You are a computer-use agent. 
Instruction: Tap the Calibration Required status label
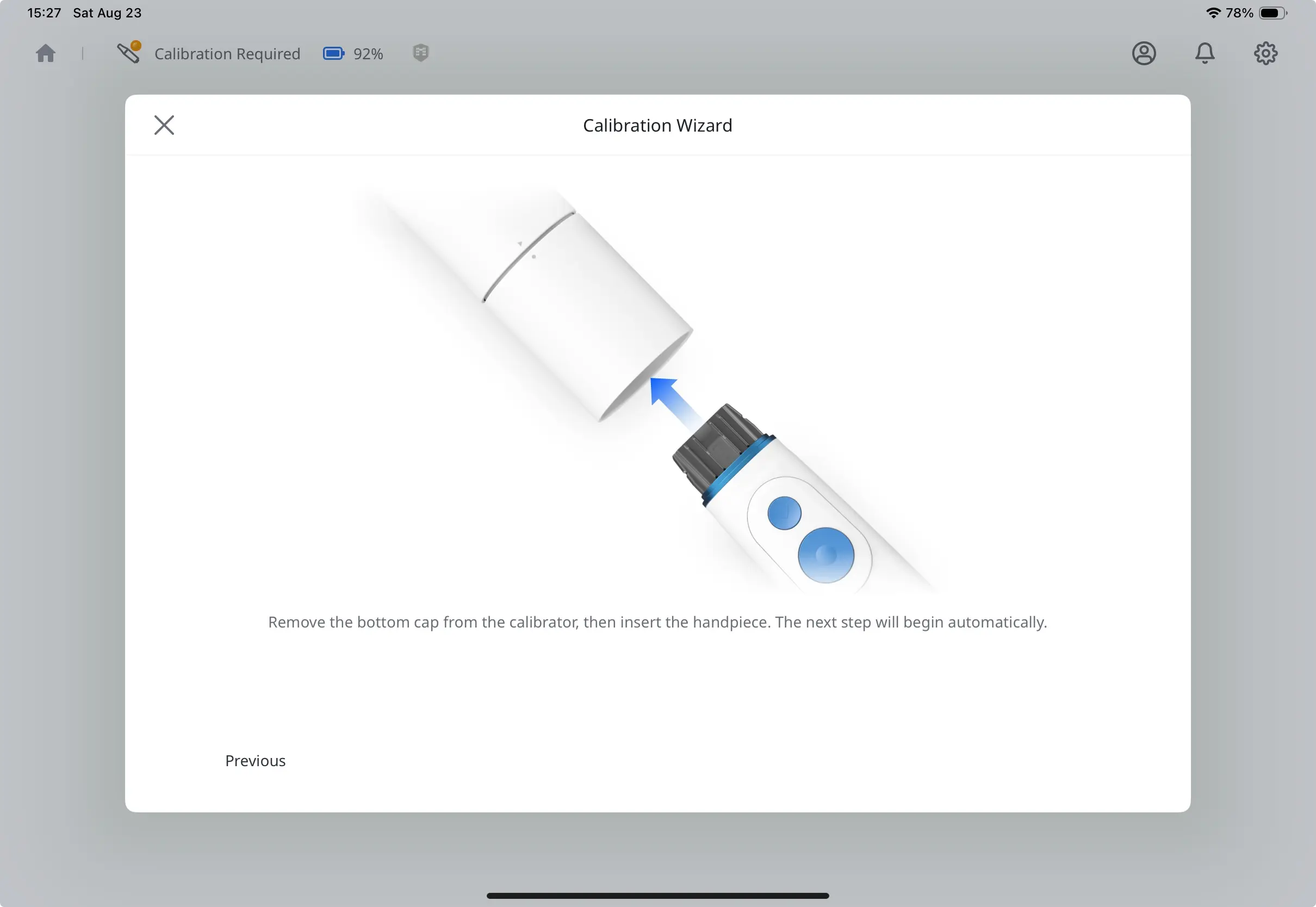point(227,53)
